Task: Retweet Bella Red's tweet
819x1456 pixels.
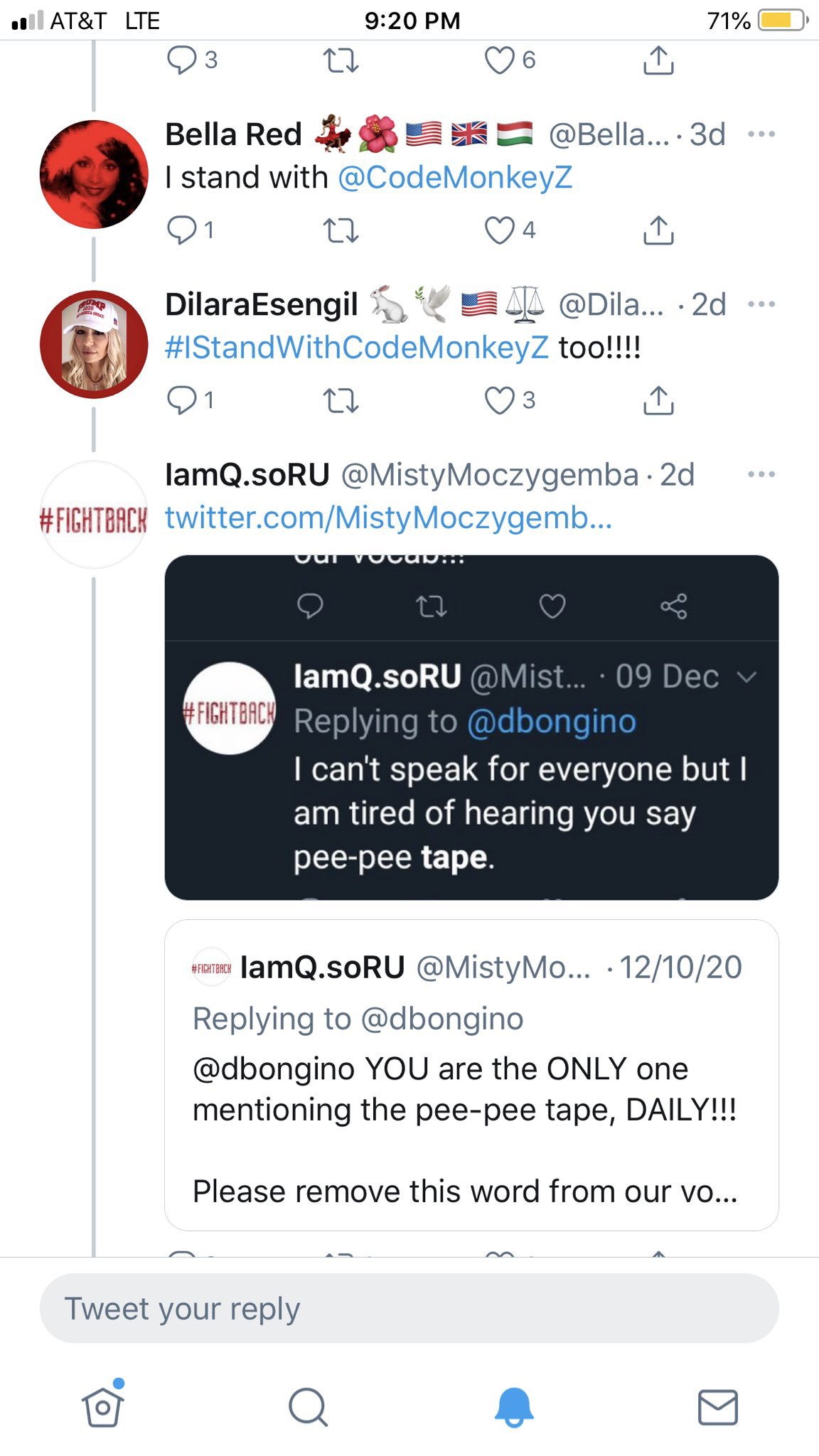Action: (x=341, y=230)
